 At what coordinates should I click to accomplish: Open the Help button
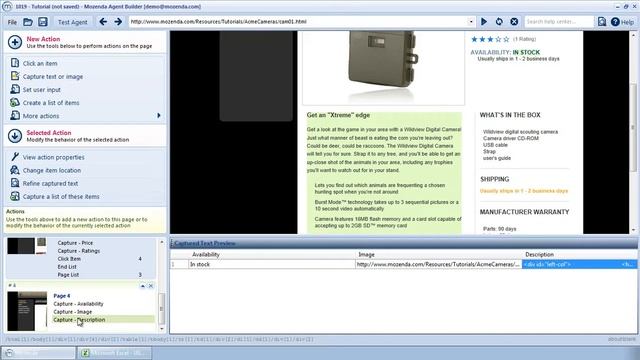click(622, 22)
